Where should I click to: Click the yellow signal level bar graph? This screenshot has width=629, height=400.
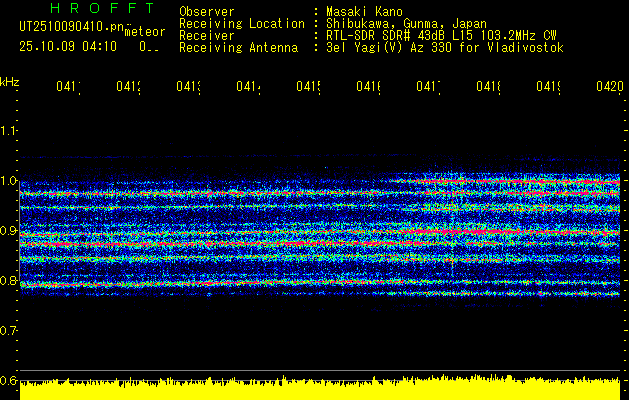point(320,390)
